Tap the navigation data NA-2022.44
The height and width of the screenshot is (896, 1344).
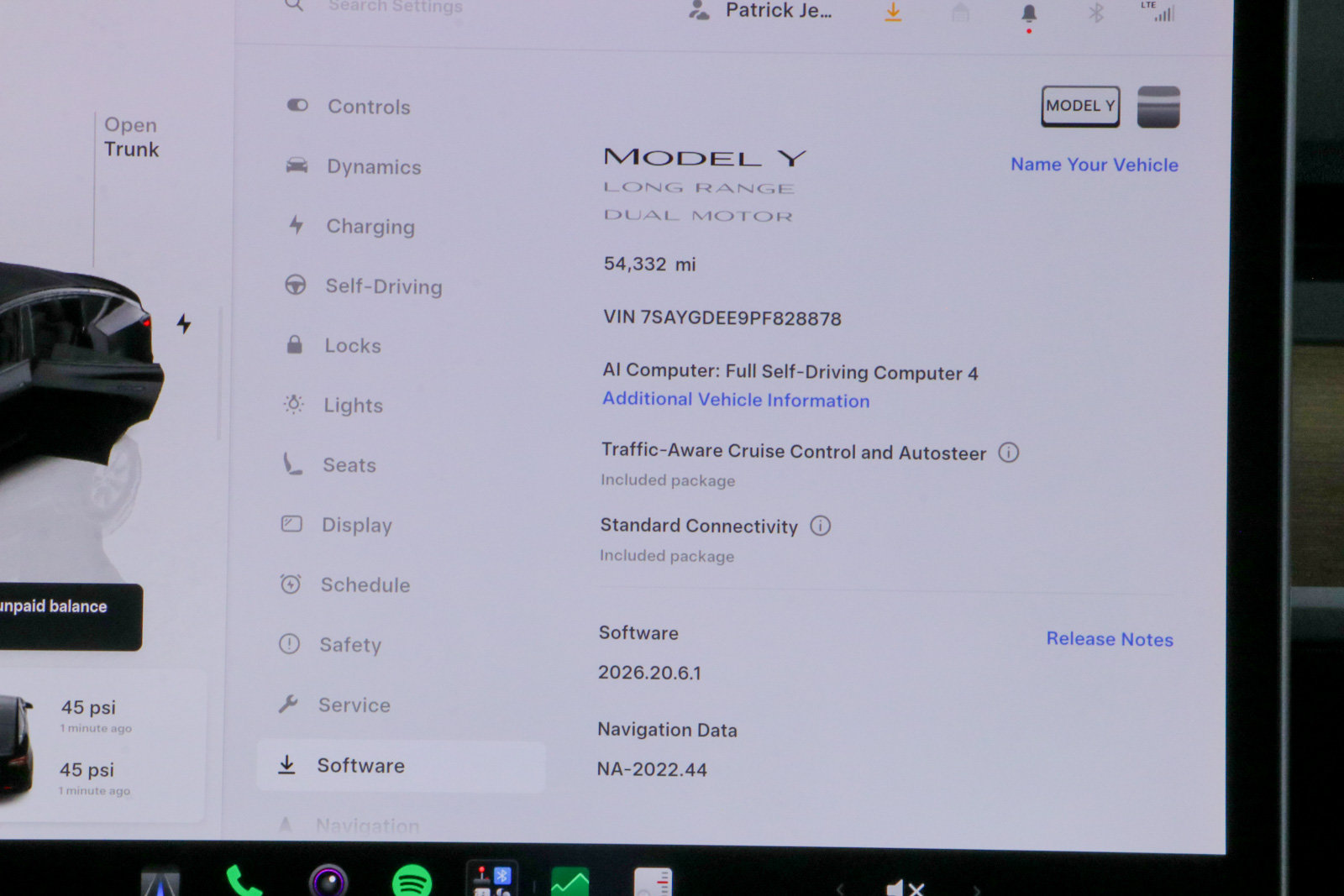click(x=652, y=769)
